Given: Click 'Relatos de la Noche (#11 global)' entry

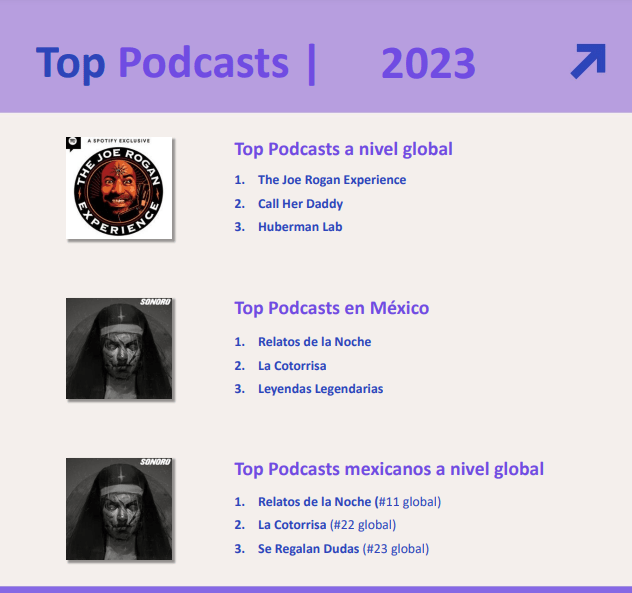Looking at the screenshot, I should [x=349, y=501].
